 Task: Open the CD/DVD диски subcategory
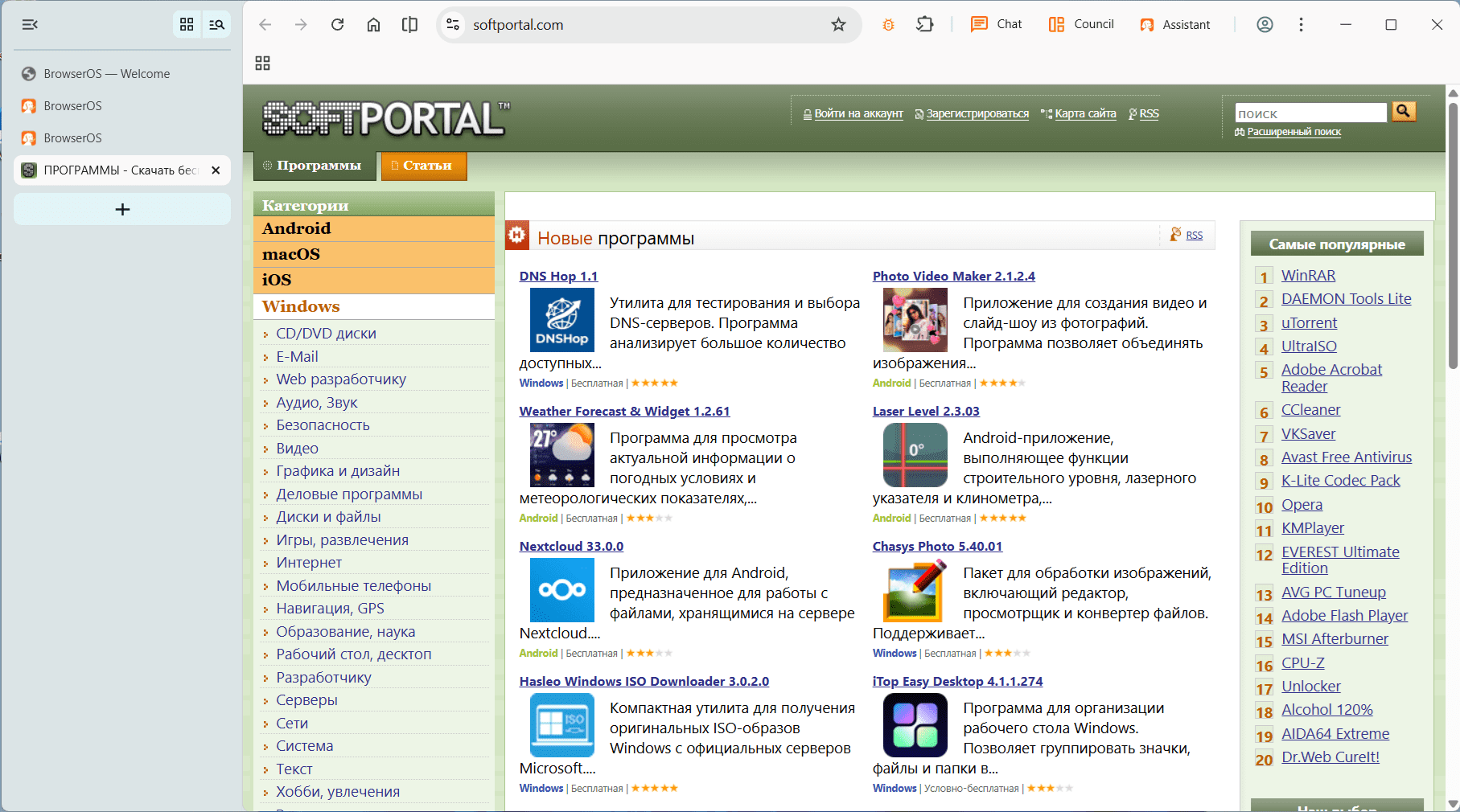point(326,334)
